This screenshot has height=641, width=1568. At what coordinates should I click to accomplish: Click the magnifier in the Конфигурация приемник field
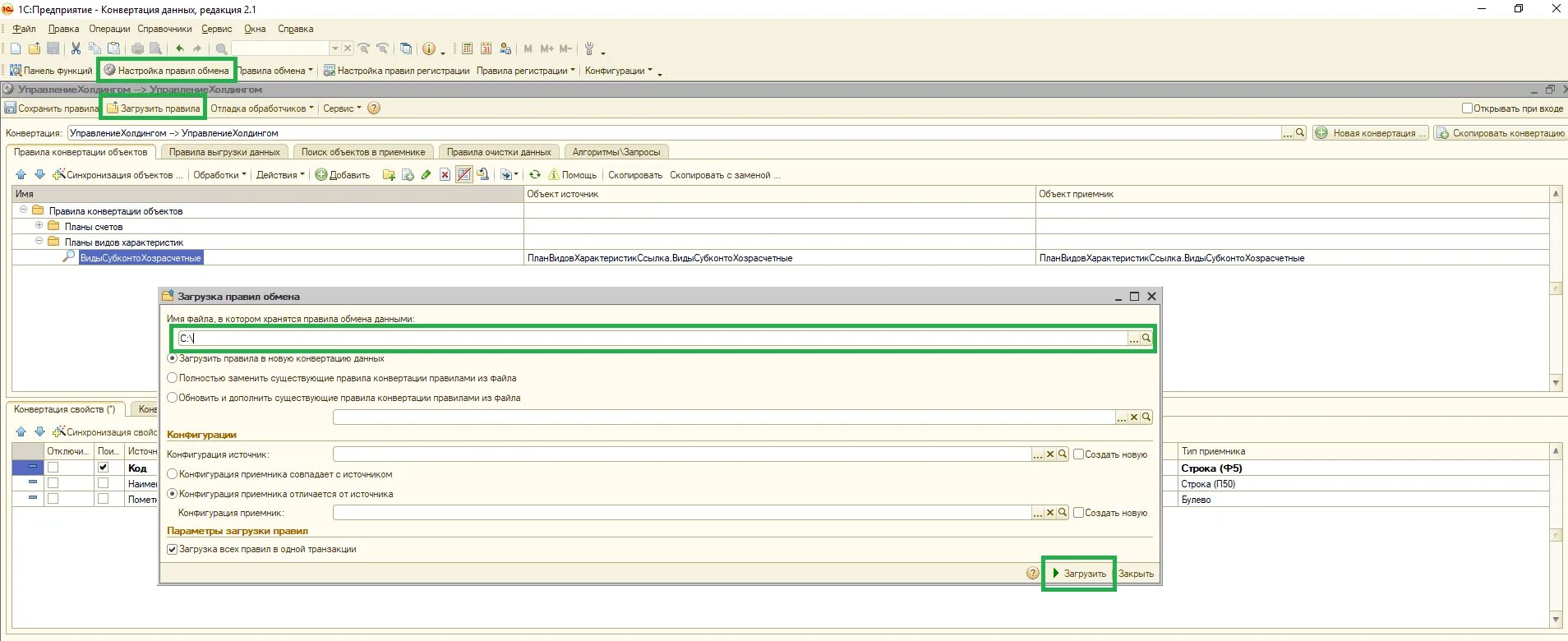(x=1062, y=512)
